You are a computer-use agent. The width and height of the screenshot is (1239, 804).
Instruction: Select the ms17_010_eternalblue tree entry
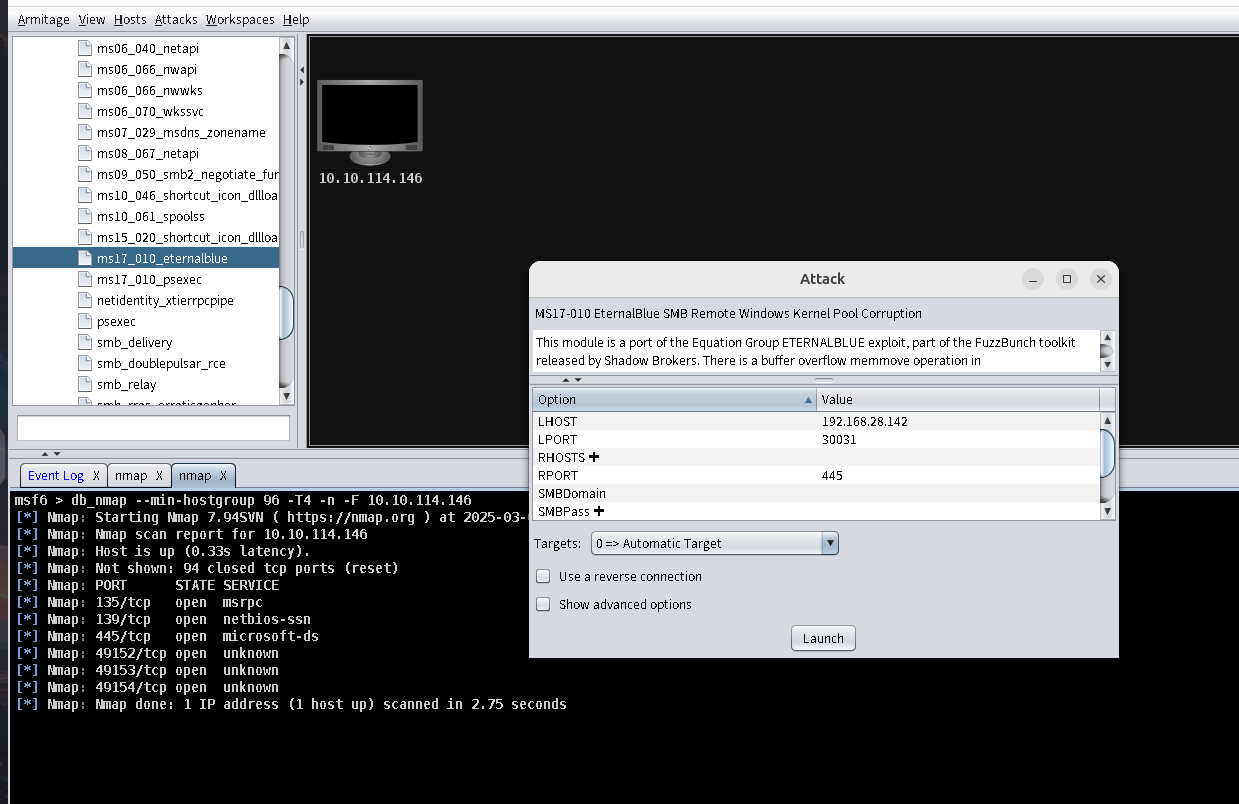coord(161,259)
